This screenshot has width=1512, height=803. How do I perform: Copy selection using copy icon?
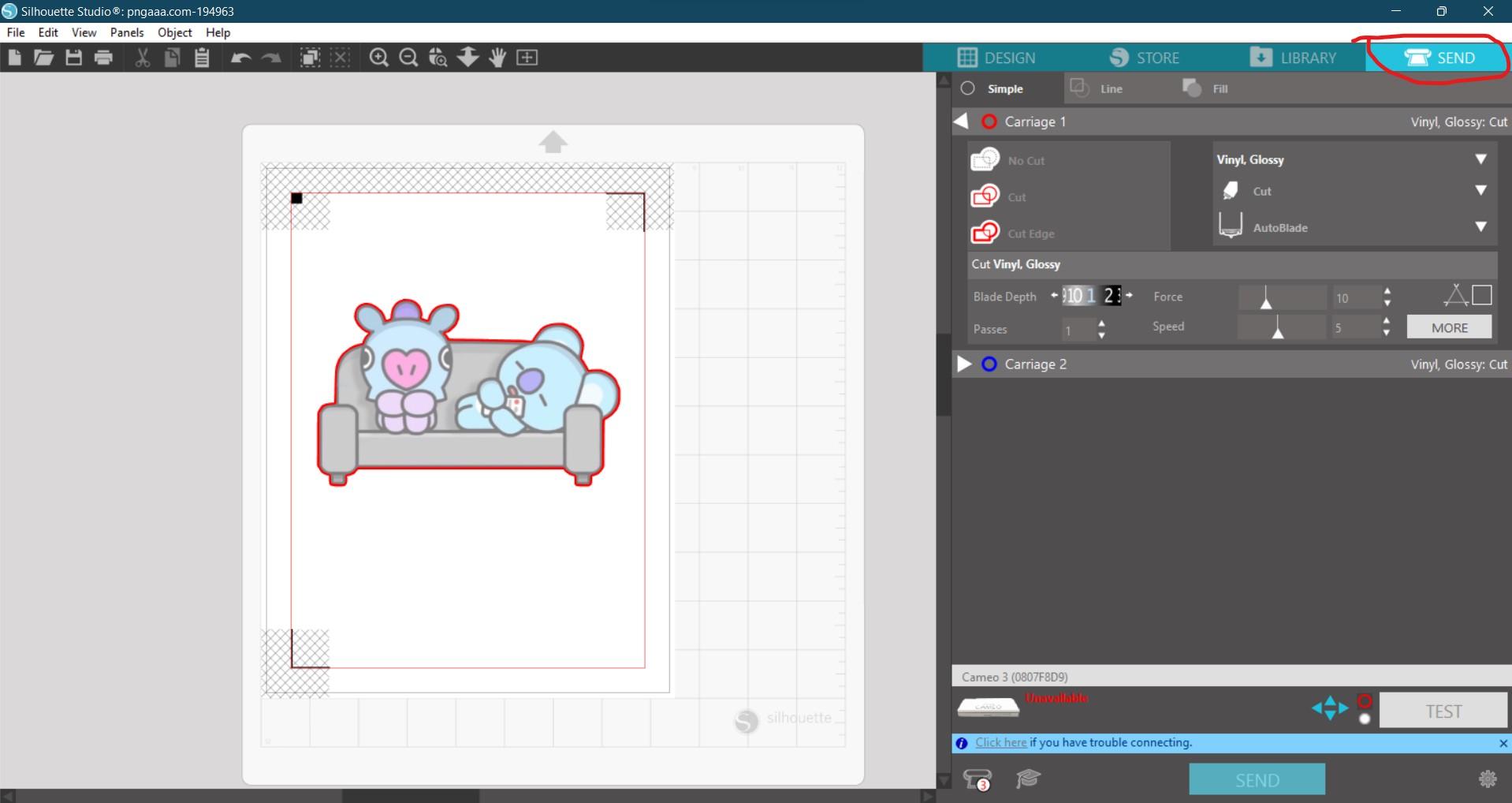pyautogui.click(x=172, y=58)
